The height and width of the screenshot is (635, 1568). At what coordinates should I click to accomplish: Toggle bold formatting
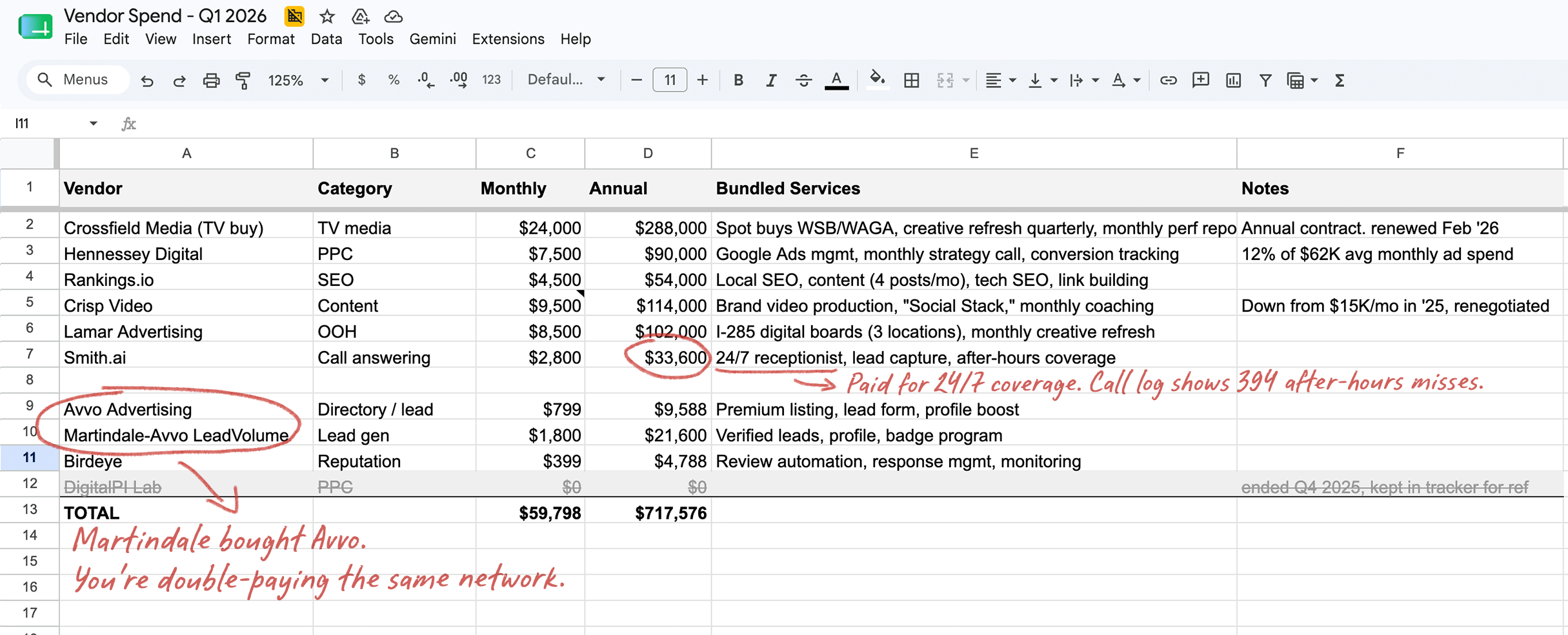(738, 80)
